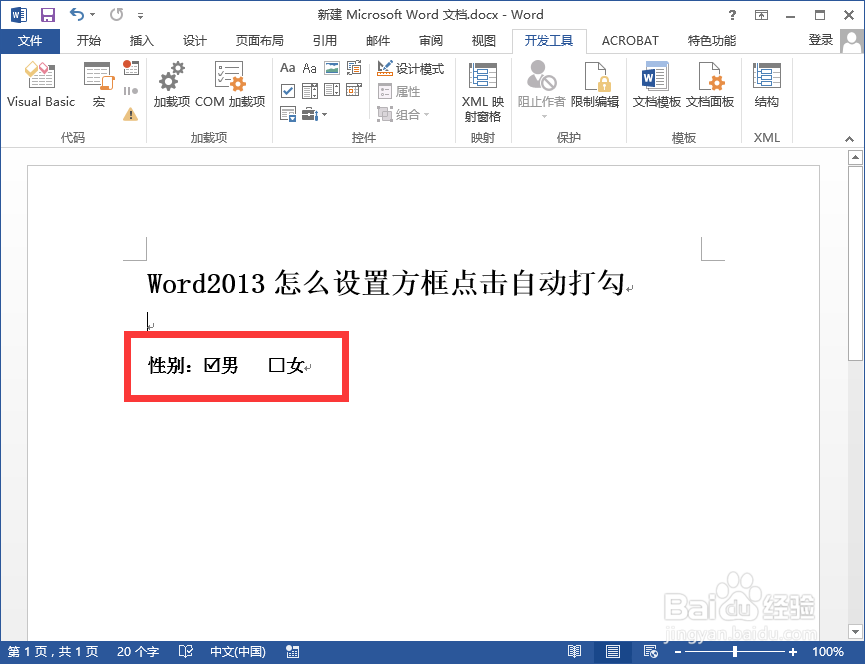Insert a Drop-Down List content control
Screen dimensions: 865x664
[x=332, y=90]
